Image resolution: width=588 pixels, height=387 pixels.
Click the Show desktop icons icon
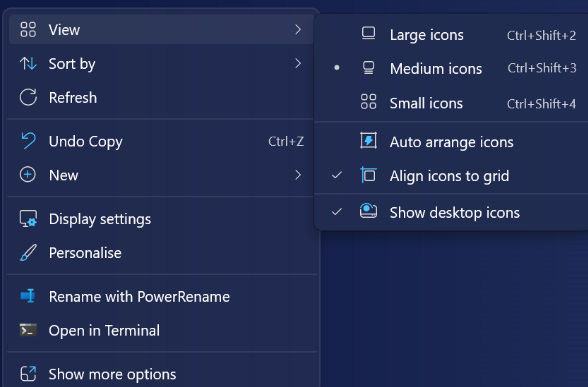(x=368, y=211)
